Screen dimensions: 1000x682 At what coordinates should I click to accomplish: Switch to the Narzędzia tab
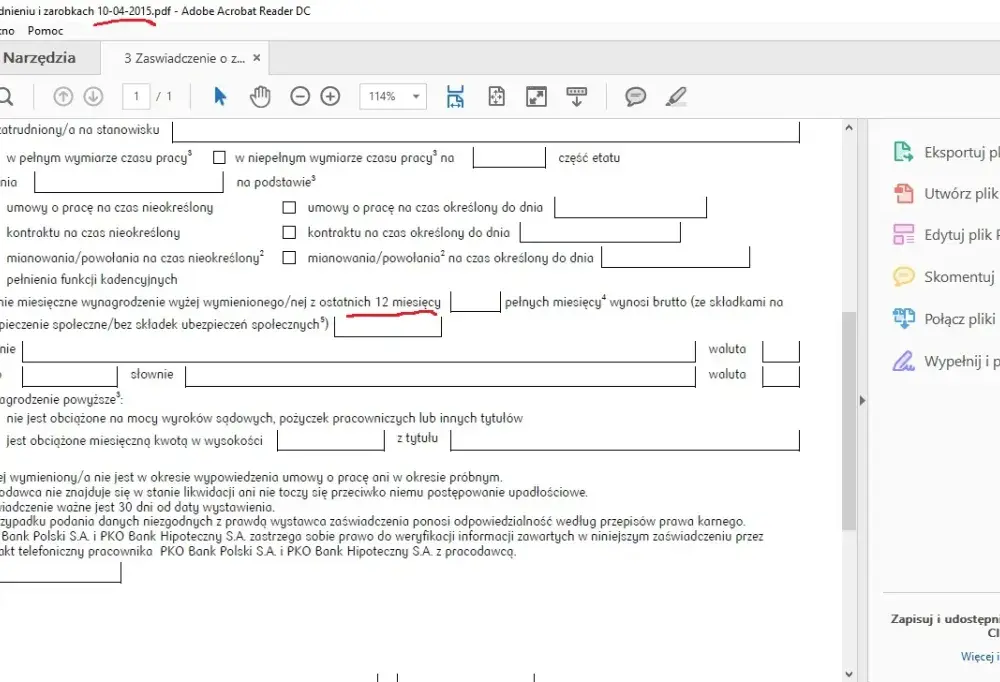(40, 58)
